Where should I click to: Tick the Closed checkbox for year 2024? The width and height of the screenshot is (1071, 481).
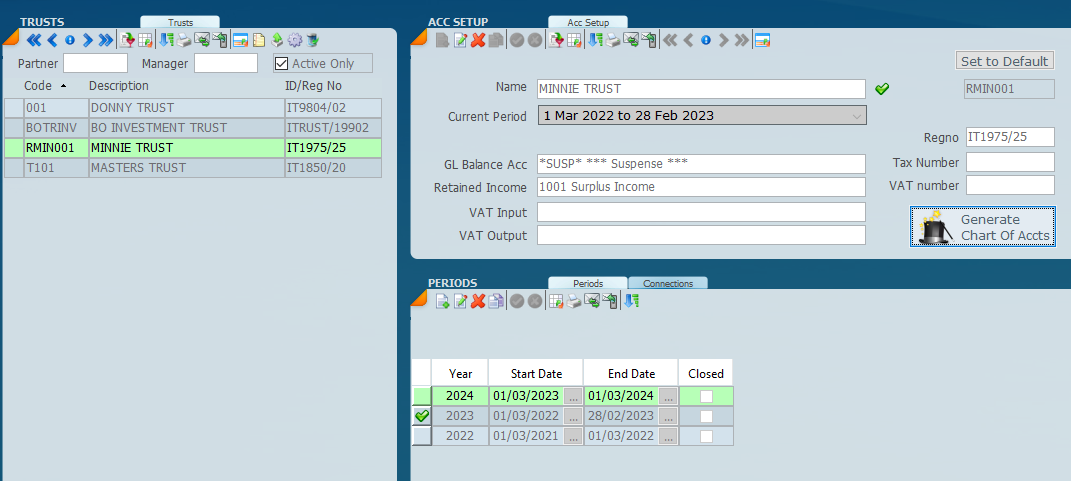[x=706, y=396]
